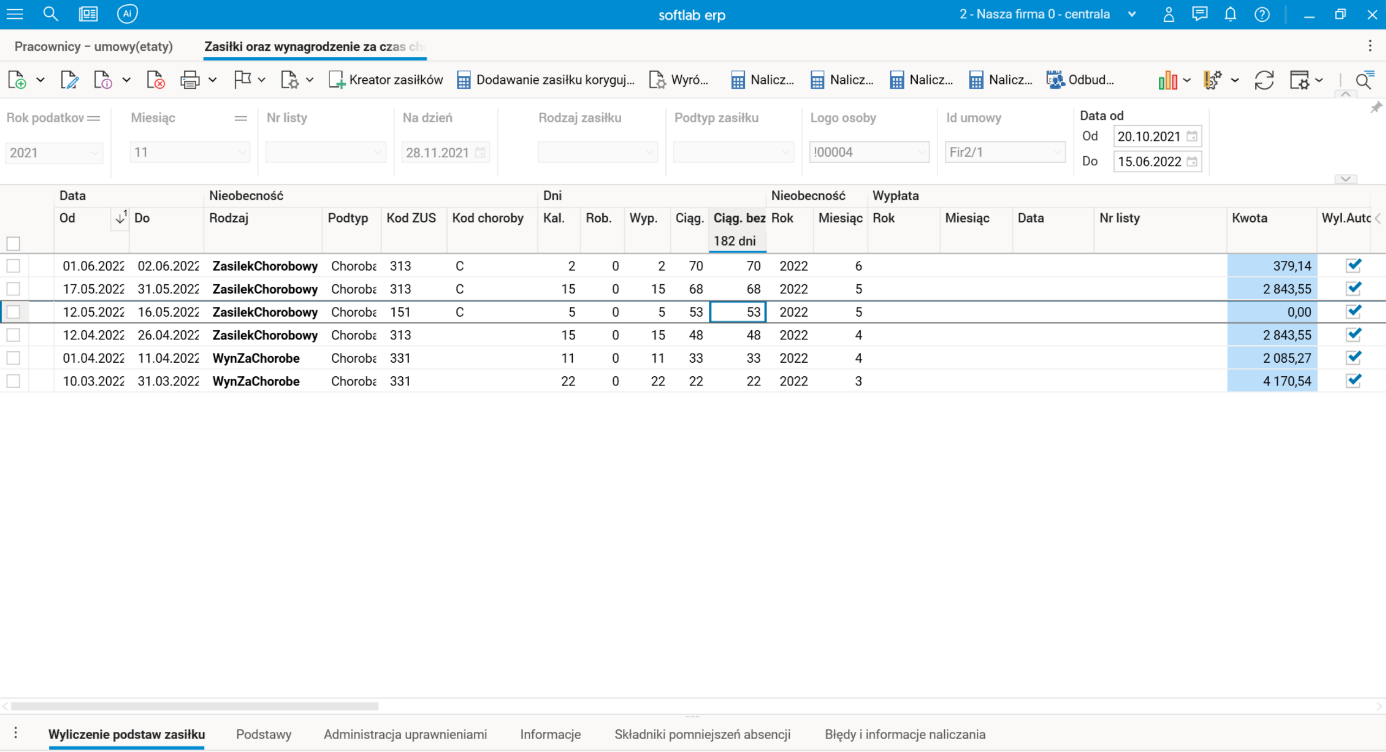Open the search filter magnifier in toolbar
Image resolution: width=1386 pixels, height=752 pixels.
point(1364,81)
